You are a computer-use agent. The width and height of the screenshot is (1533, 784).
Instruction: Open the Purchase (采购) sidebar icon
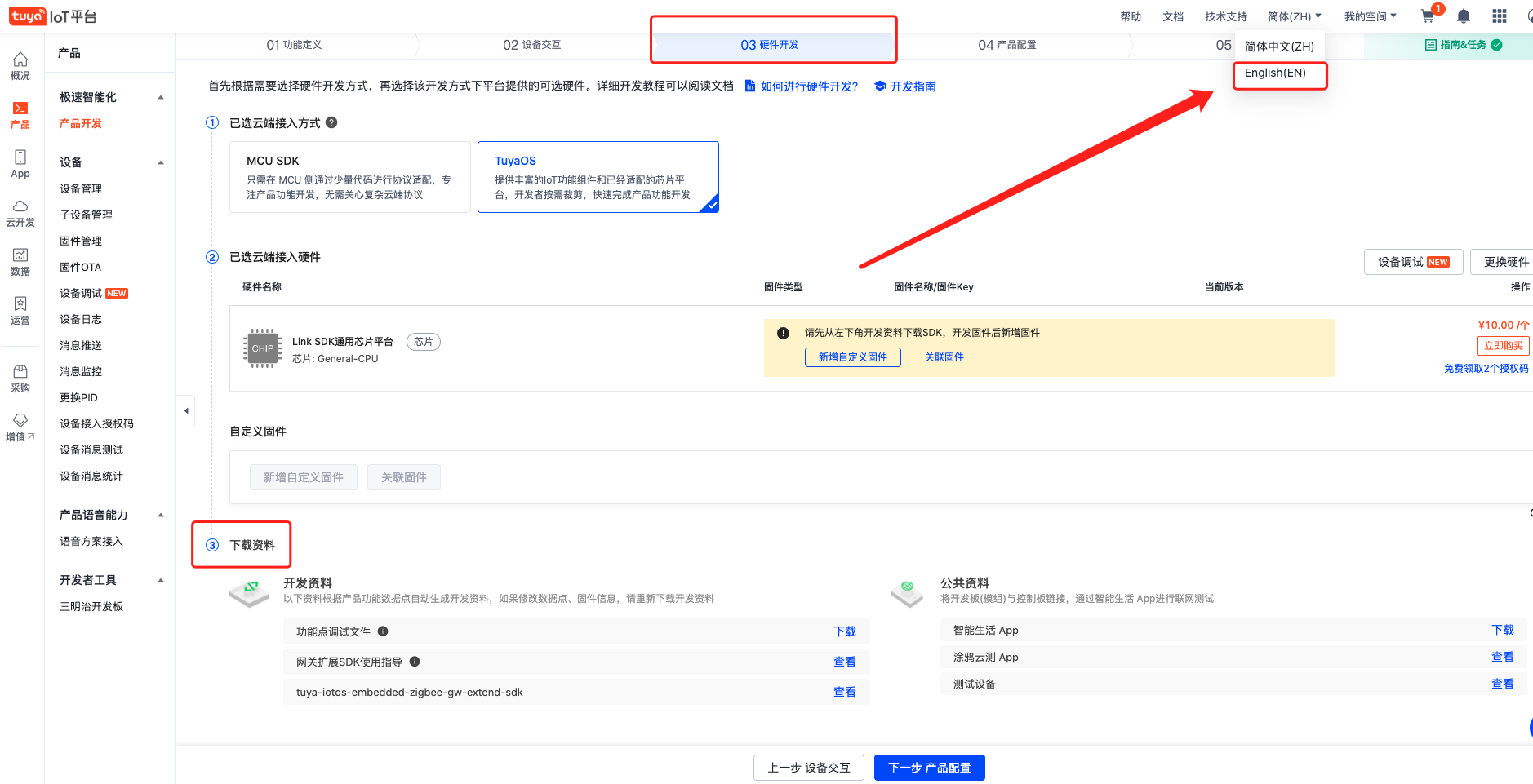point(20,379)
